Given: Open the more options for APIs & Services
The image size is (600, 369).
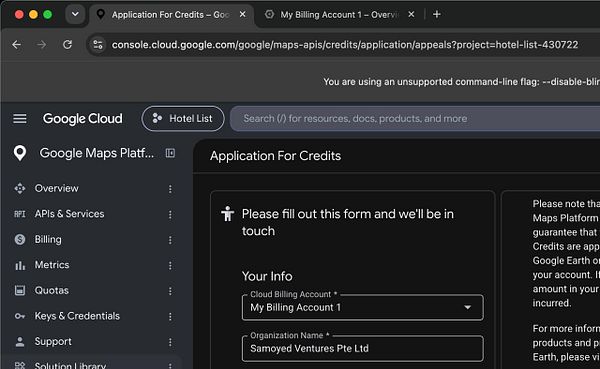Looking at the screenshot, I should tap(170, 214).
